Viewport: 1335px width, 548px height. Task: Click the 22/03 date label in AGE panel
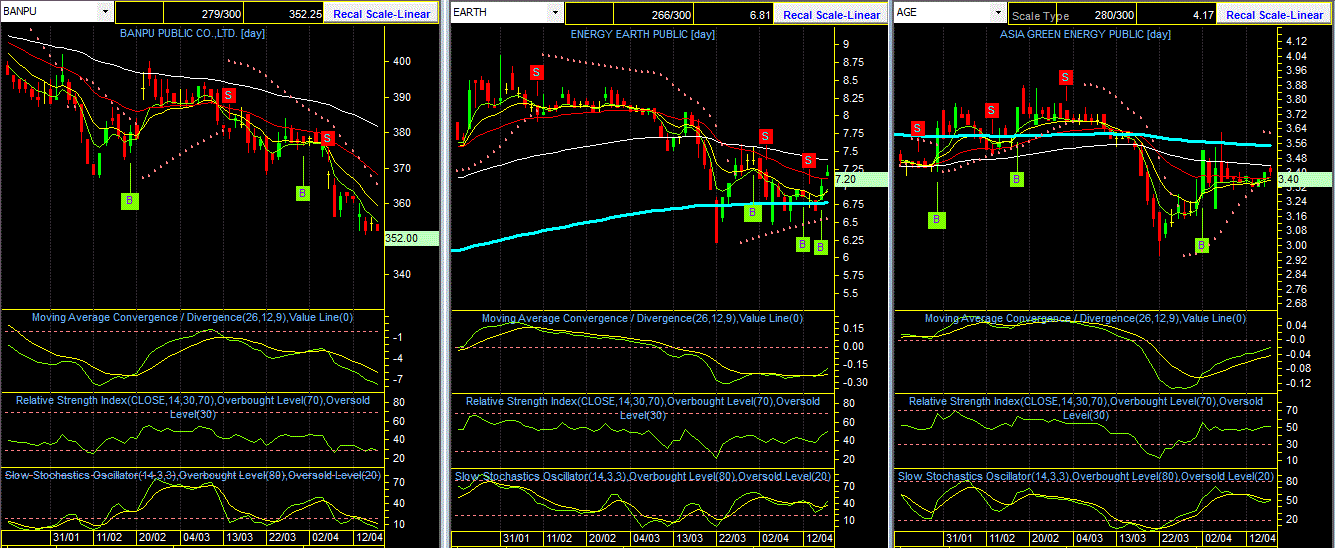tap(1174, 538)
